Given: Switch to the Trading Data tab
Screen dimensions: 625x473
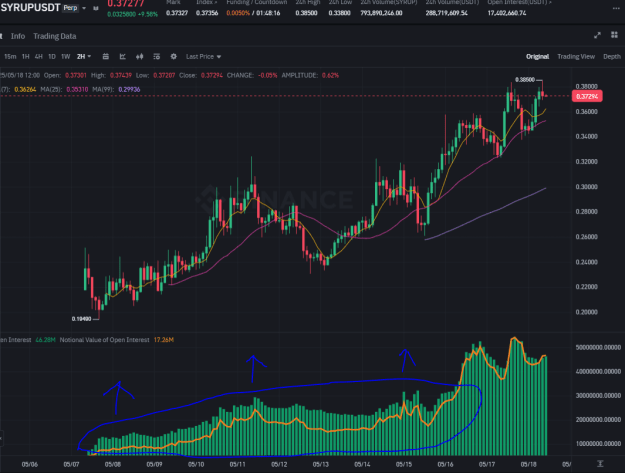Looking at the screenshot, I should tap(55, 36).
